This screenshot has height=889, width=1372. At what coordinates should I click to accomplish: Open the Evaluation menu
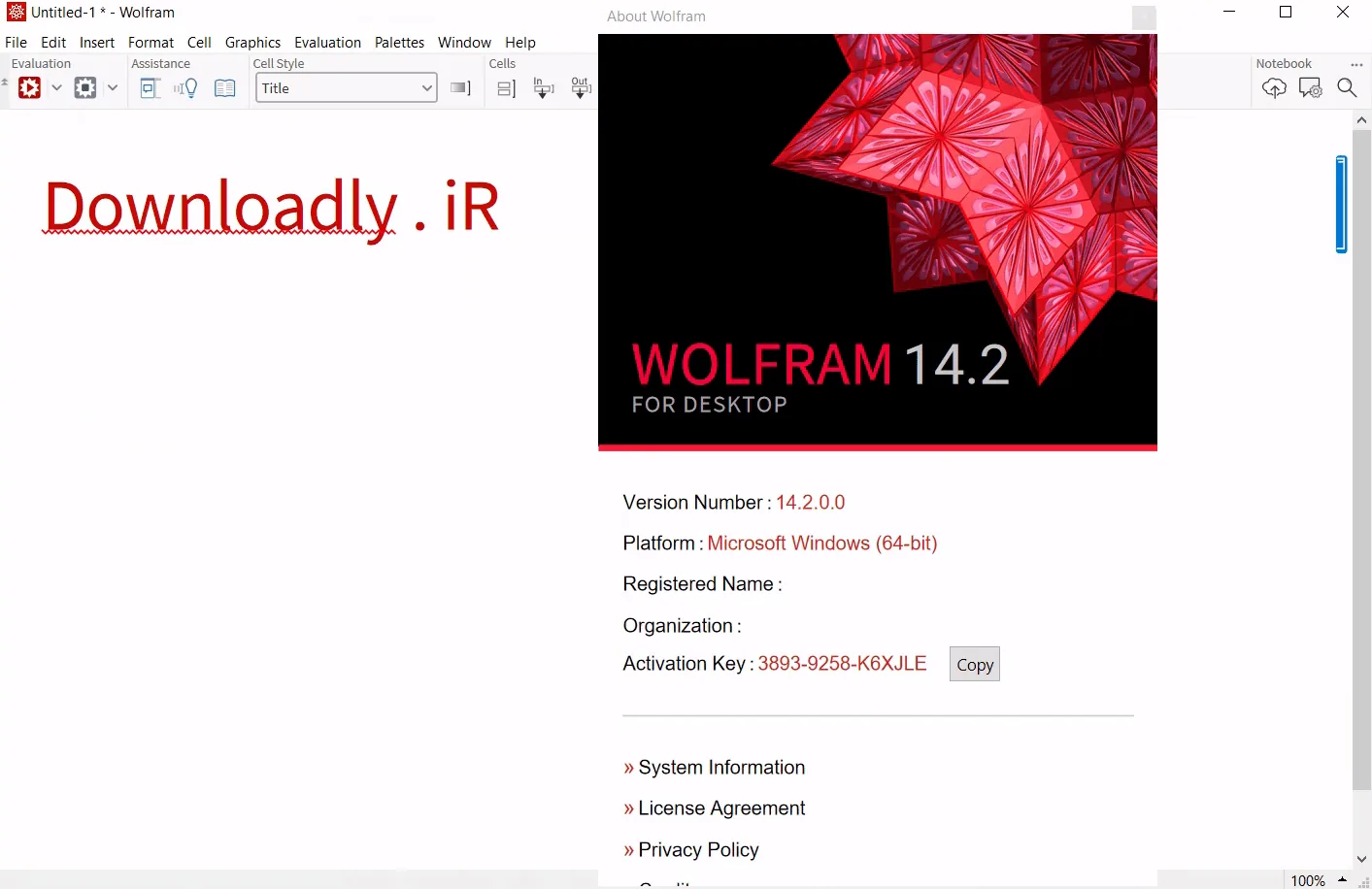(x=328, y=43)
